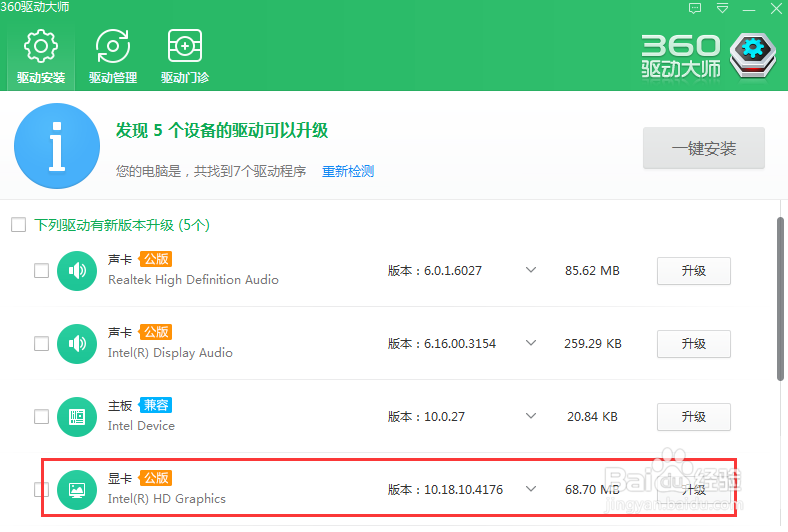Click the Intel(R) HD Graphics display icon
The width and height of the screenshot is (788, 532).
pos(77,489)
